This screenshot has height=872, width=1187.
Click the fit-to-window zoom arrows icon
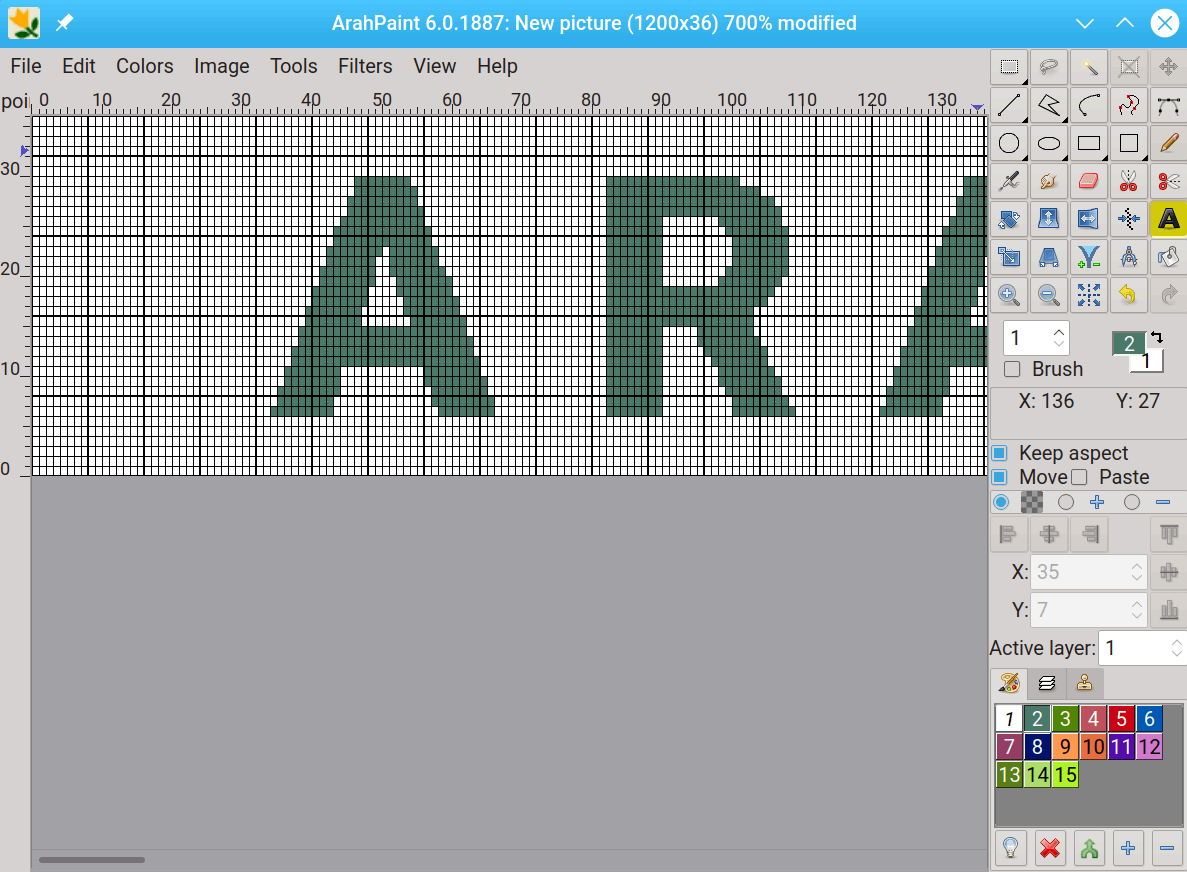click(1089, 294)
